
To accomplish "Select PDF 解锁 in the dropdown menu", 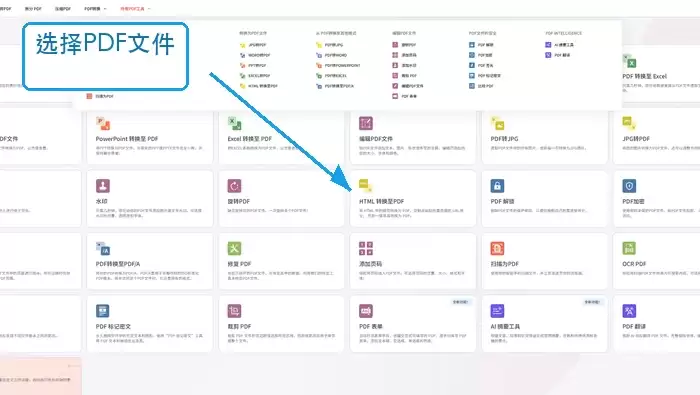I will (x=481, y=45).
